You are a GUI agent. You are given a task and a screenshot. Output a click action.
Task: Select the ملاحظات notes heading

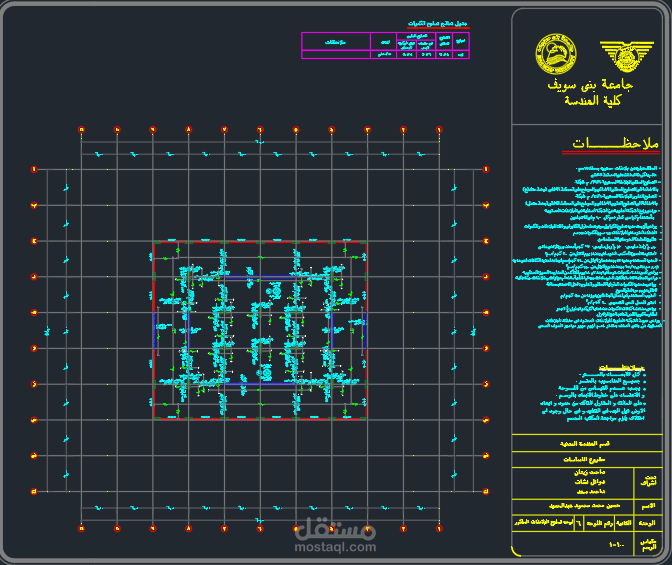click(x=615, y=144)
